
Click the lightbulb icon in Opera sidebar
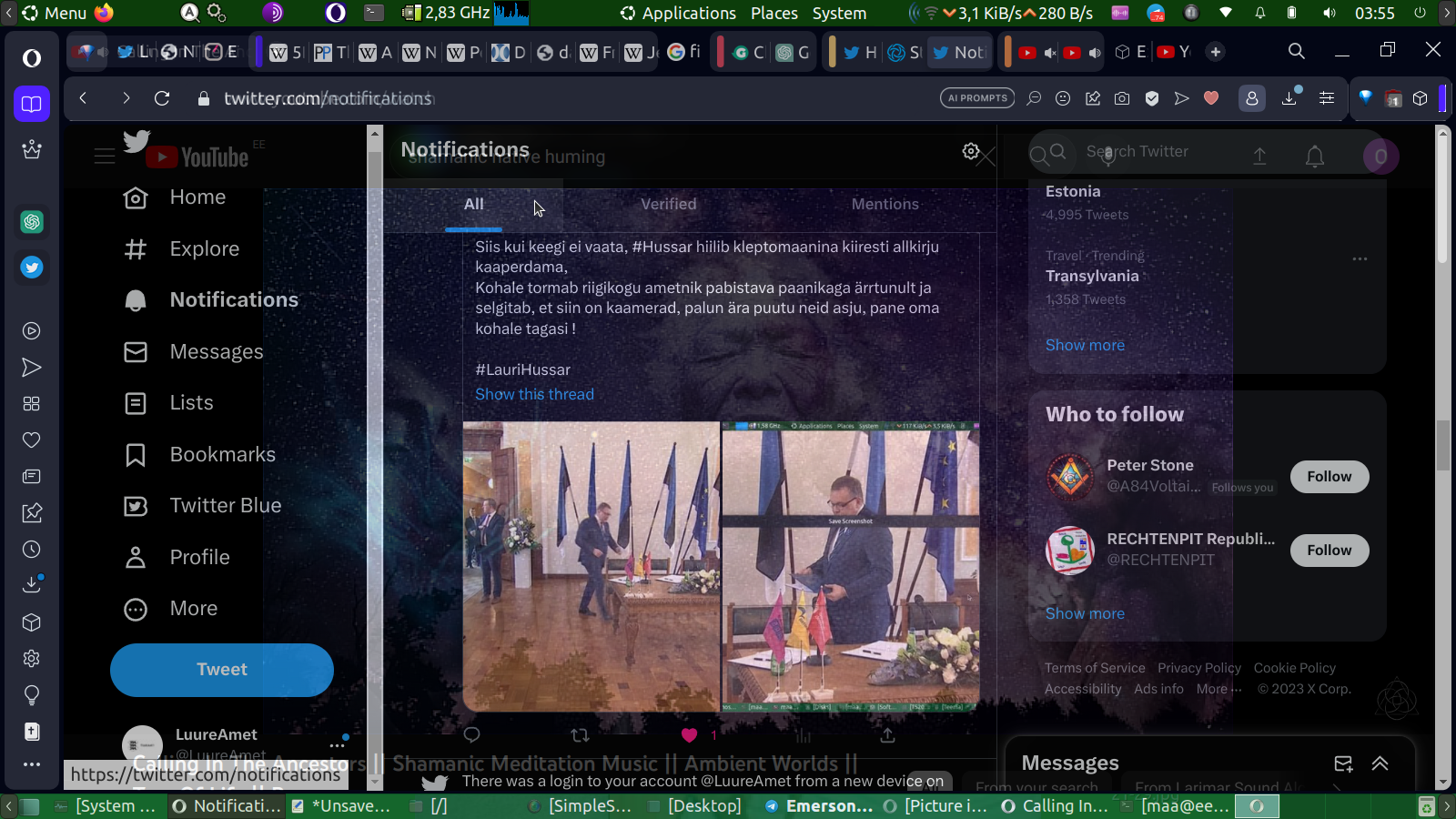32,695
